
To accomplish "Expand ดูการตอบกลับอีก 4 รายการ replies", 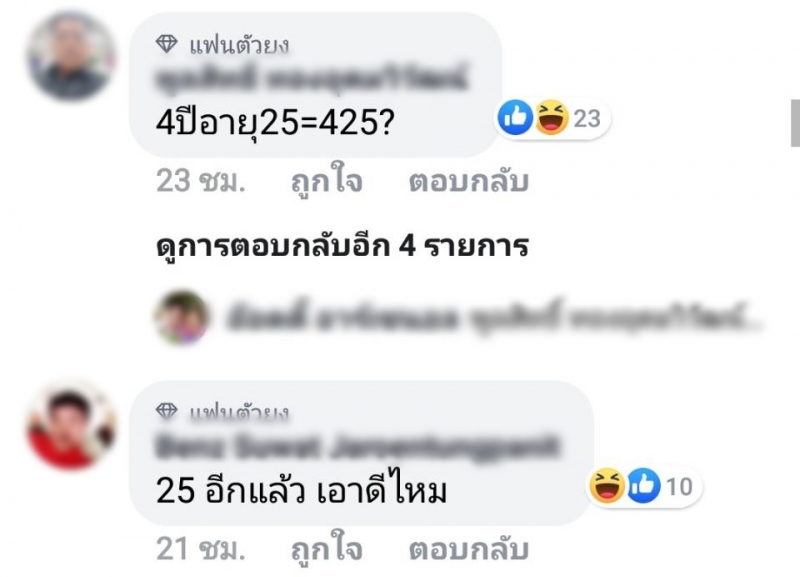I will click(342, 246).
